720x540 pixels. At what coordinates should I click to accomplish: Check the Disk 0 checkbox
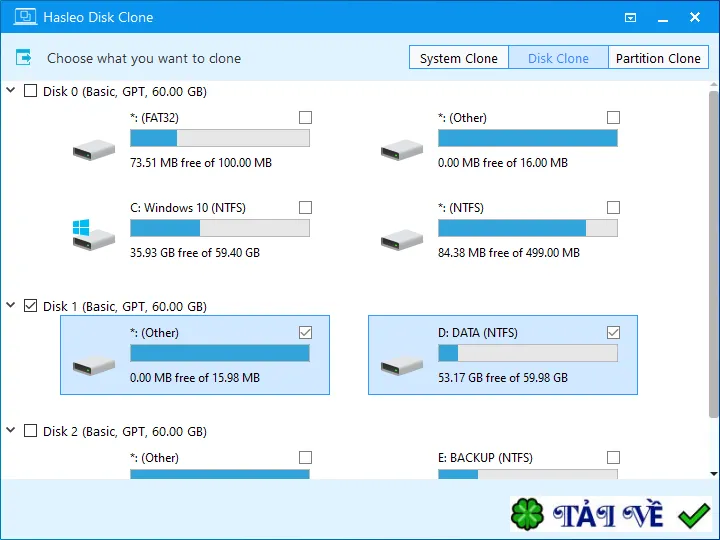(30, 90)
